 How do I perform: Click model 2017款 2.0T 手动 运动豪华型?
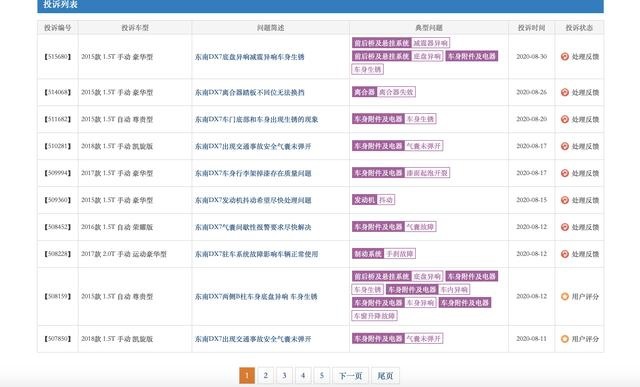point(124,254)
